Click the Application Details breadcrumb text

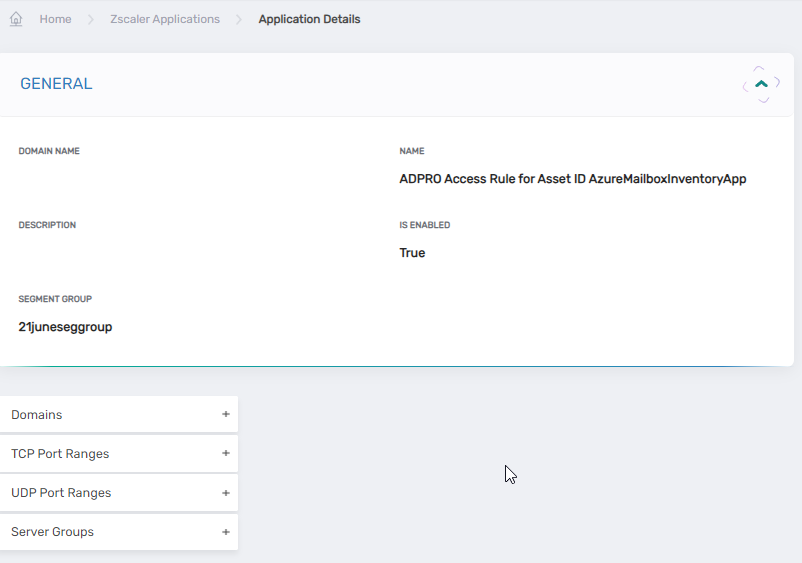[309, 19]
